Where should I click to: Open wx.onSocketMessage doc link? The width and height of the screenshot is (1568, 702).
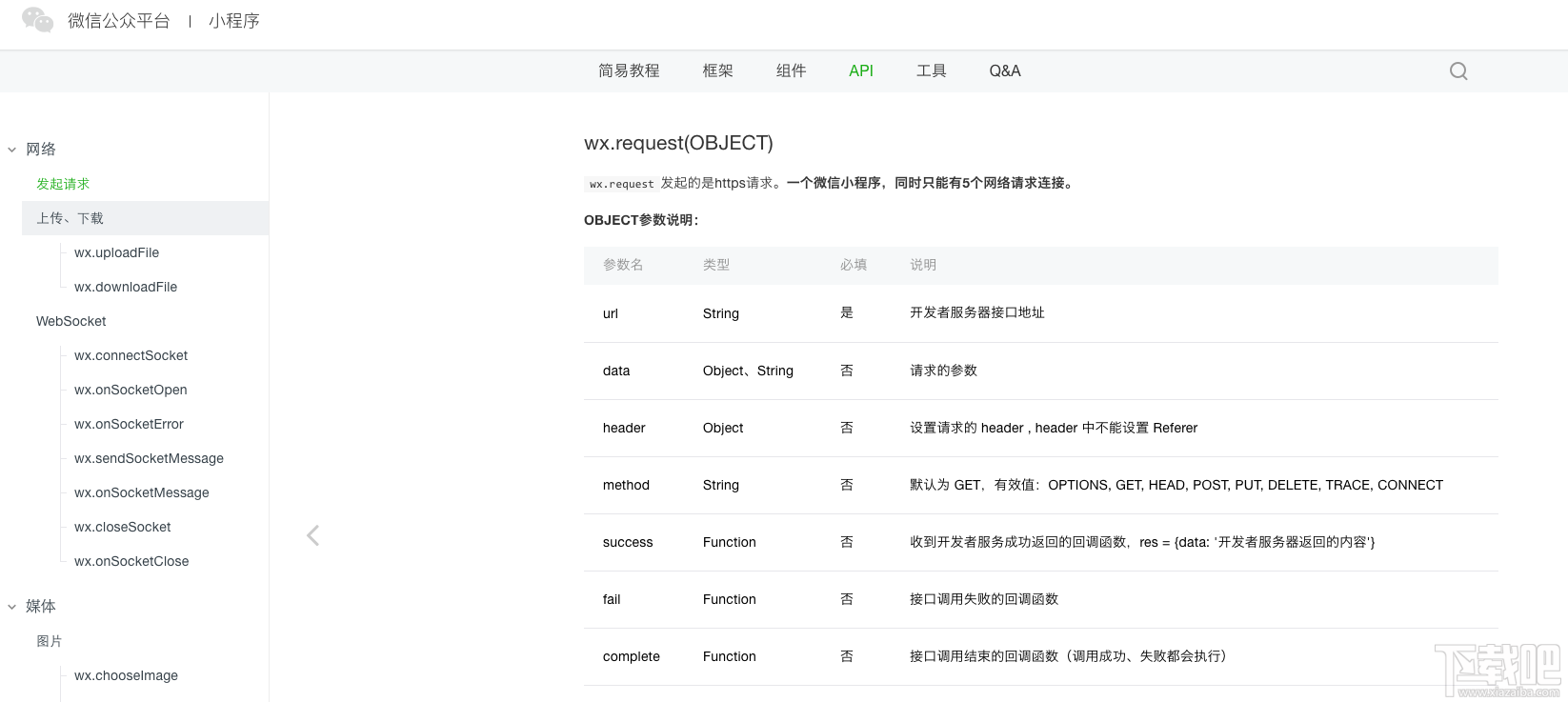tap(142, 492)
